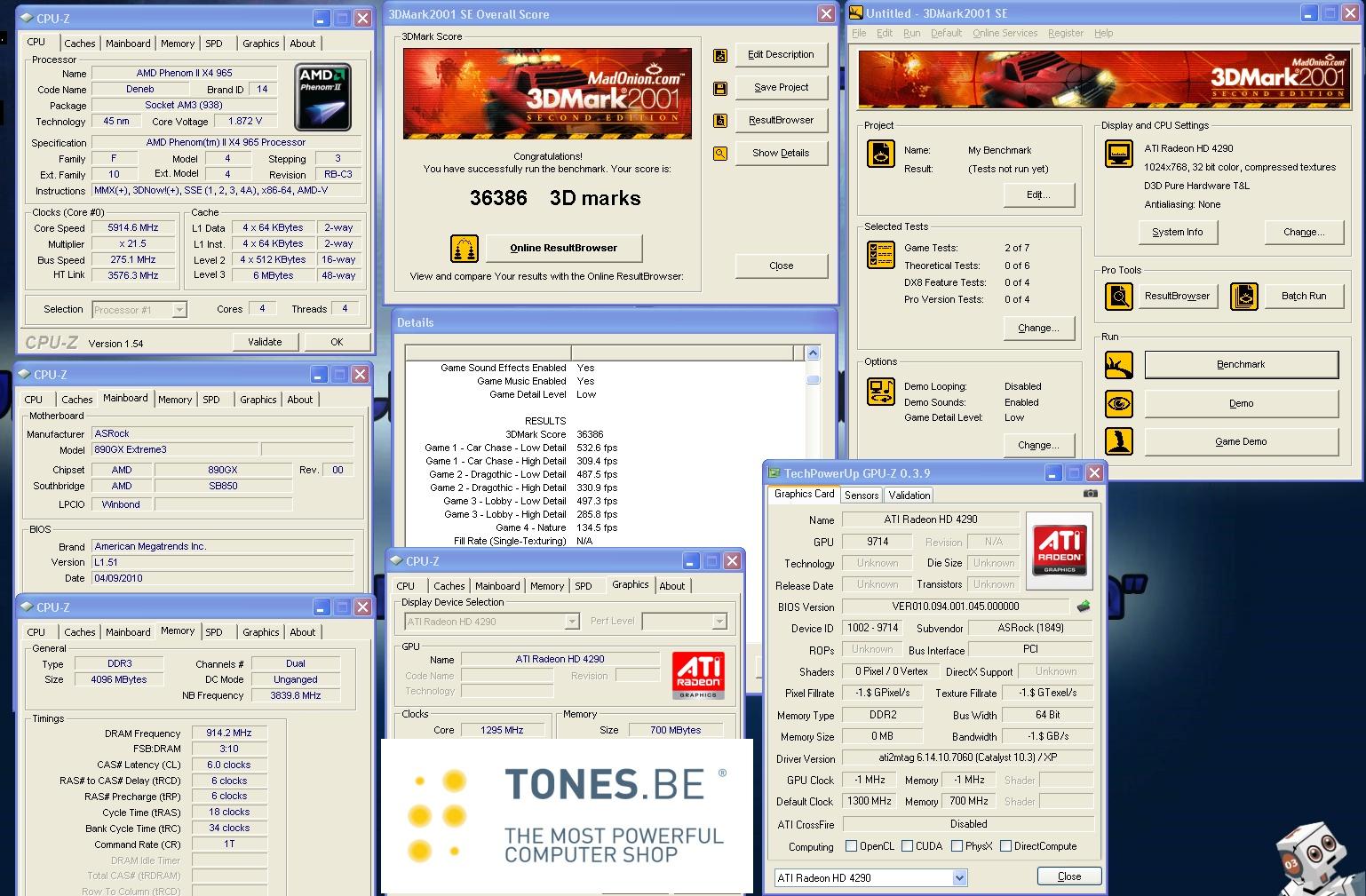Click the Batch Run button

[x=1304, y=296]
